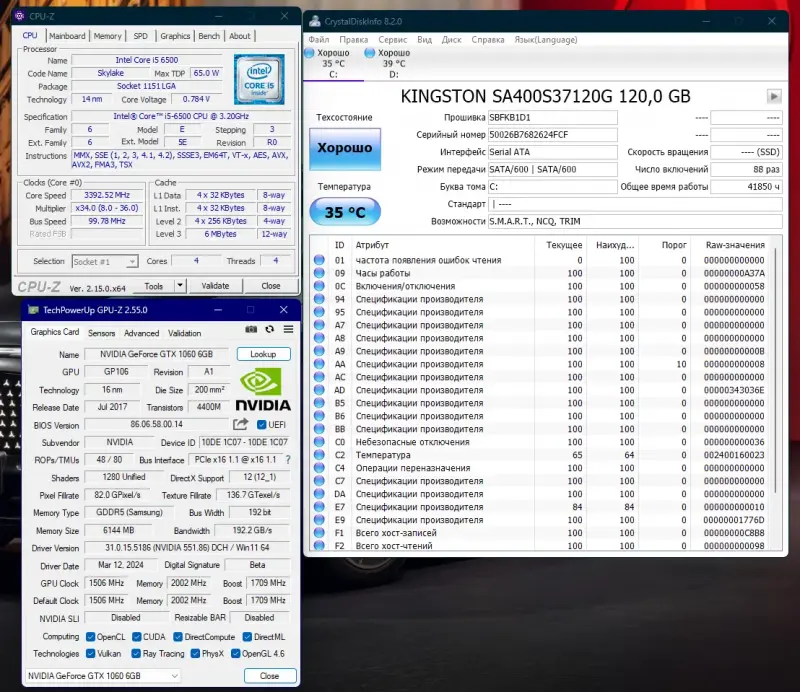
Task: Click the GPU-Z title bar app icon
Action: (x=33, y=310)
